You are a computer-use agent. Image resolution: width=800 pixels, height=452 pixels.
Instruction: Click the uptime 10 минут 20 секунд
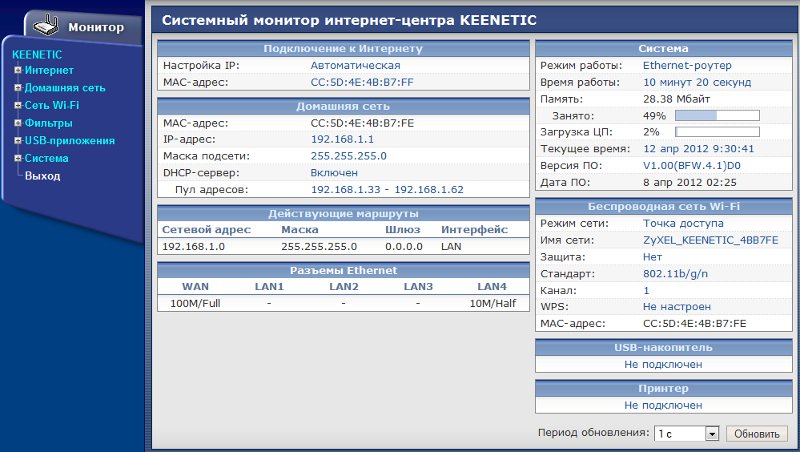click(x=697, y=82)
